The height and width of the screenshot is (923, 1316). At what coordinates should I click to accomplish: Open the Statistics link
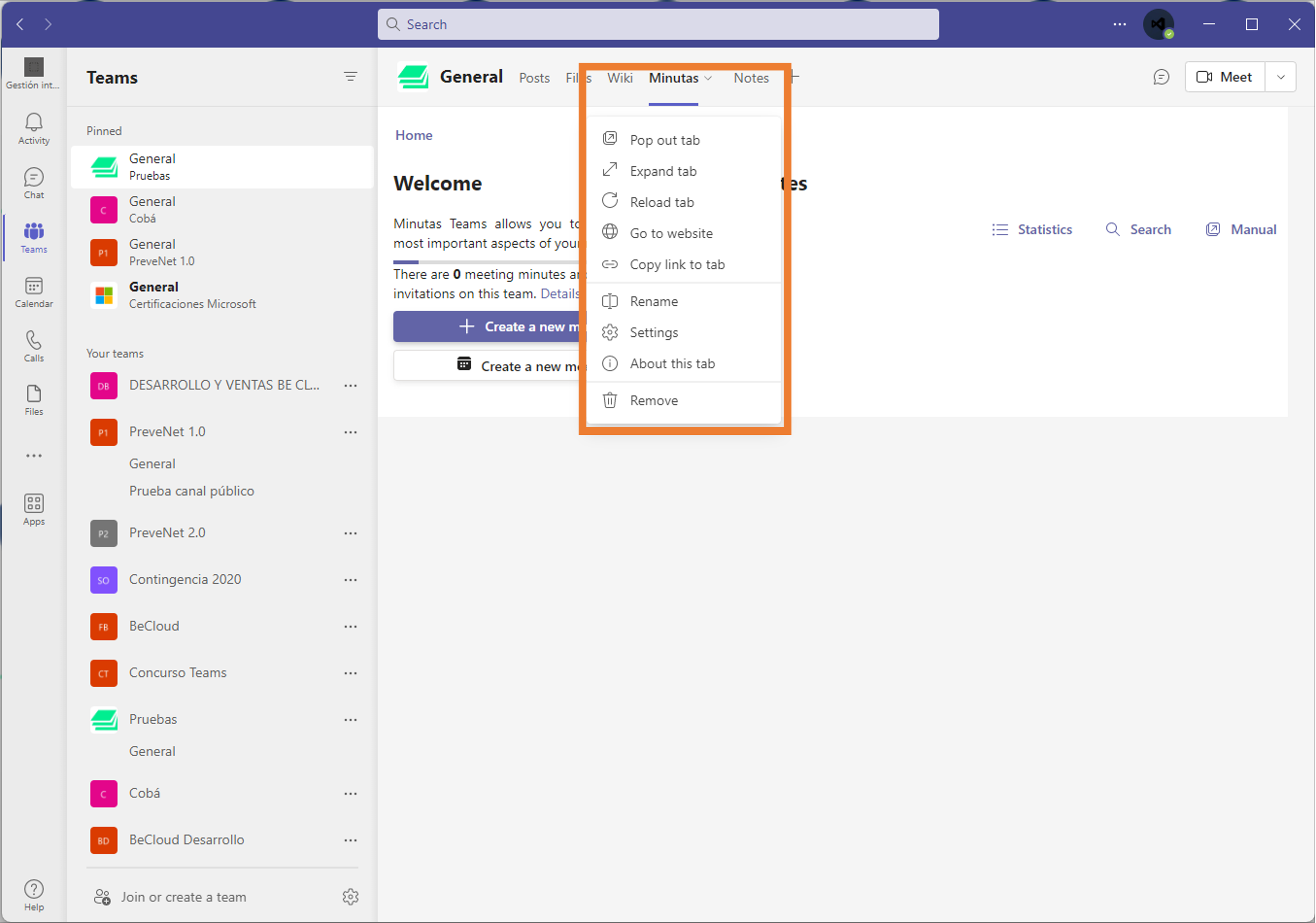1032,229
